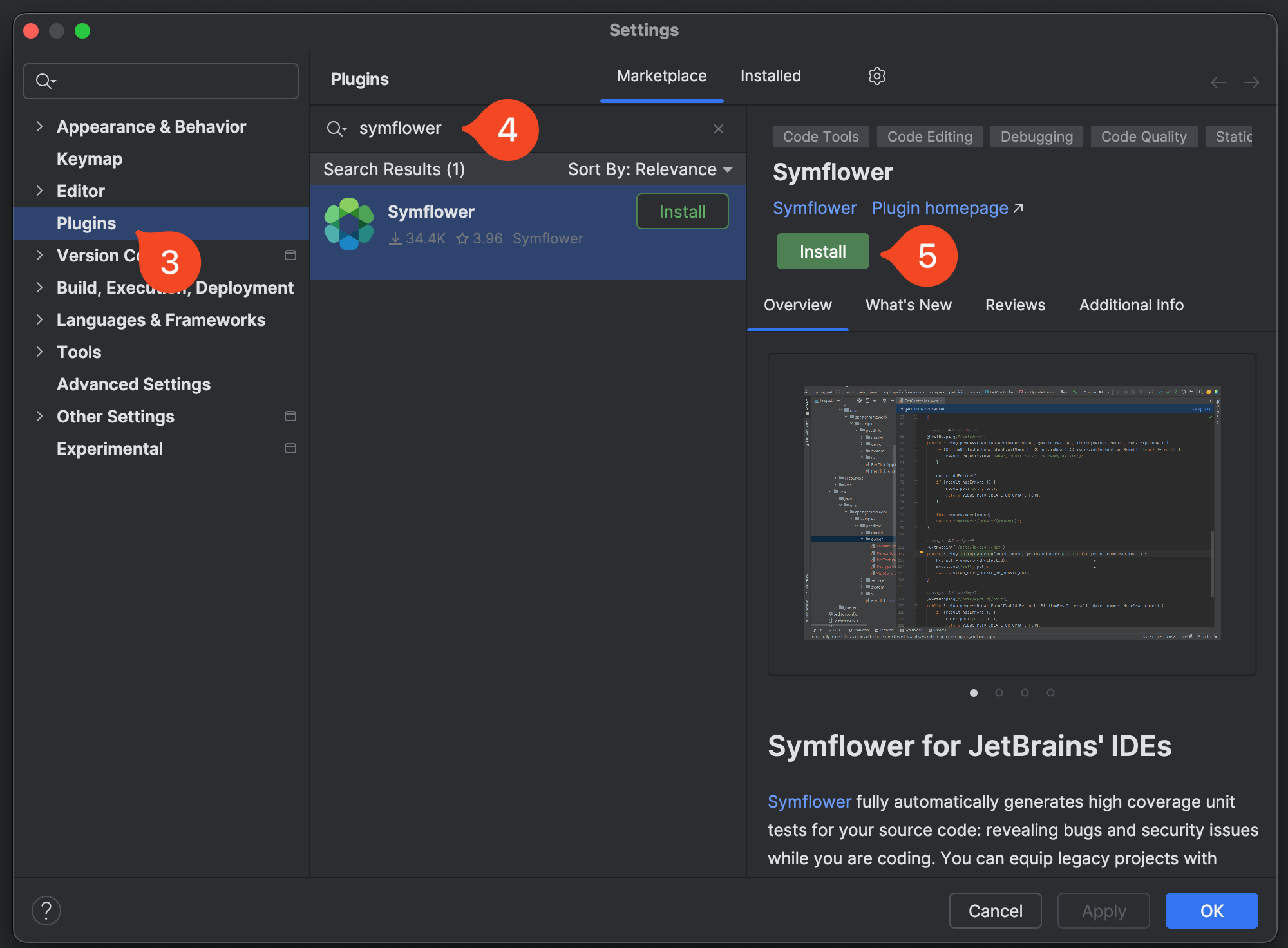Open the Plugin homepage link
Image resolution: width=1288 pixels, height=948 pixels.
pos(947,208)
